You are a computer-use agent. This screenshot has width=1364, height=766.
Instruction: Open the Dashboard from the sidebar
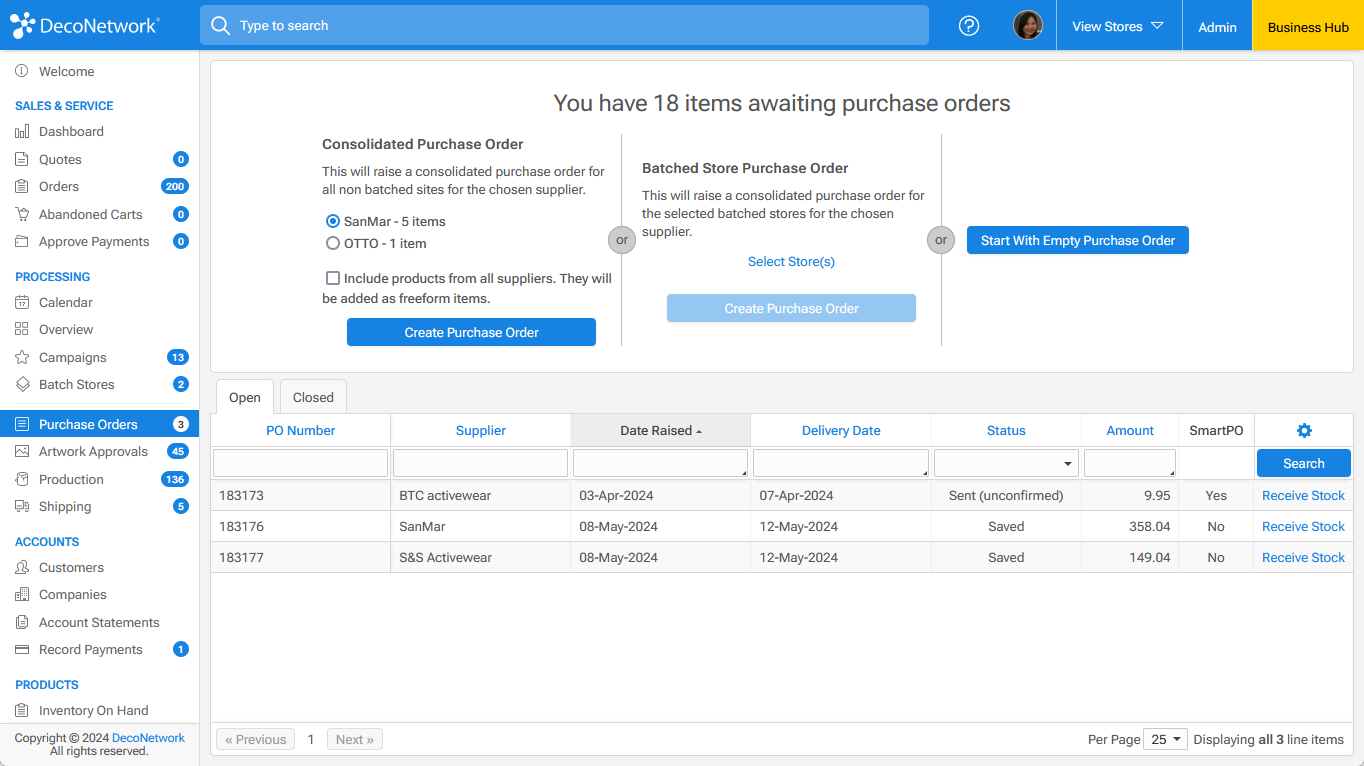pyautogui.click(x=70, y=131)
